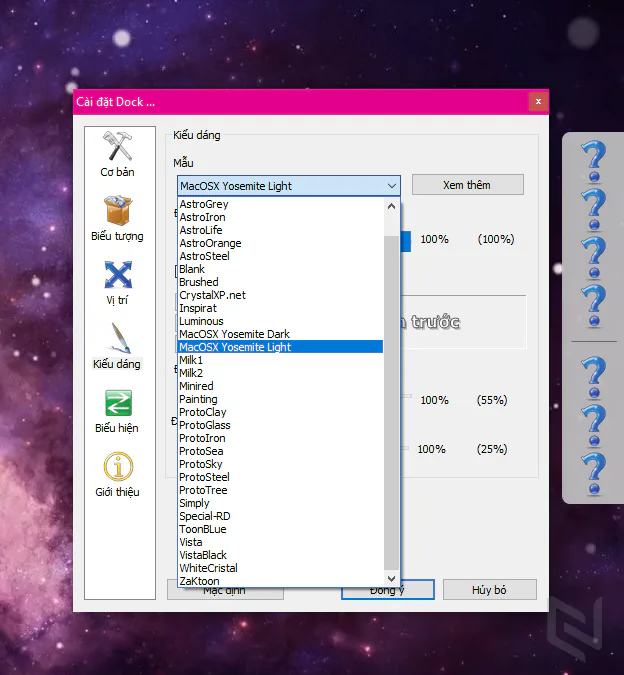624x675 pixels.
Task: Pick ProtoGlass from the list
Action: pyautogui.click(x=280, y=425)
